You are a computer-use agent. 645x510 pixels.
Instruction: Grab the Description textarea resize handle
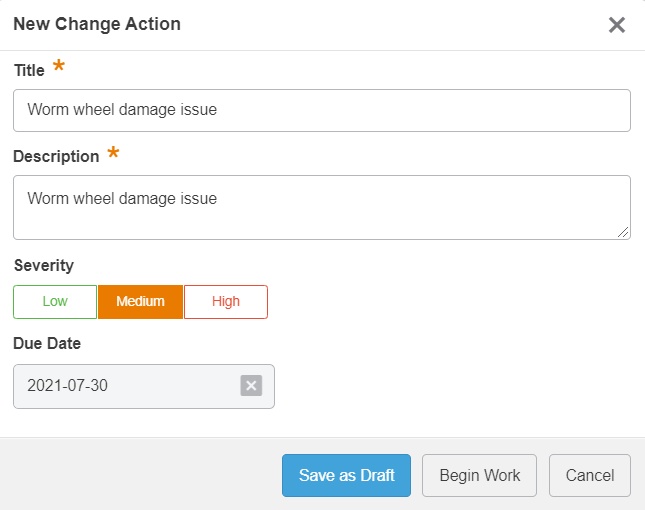[x=623, y=232]
